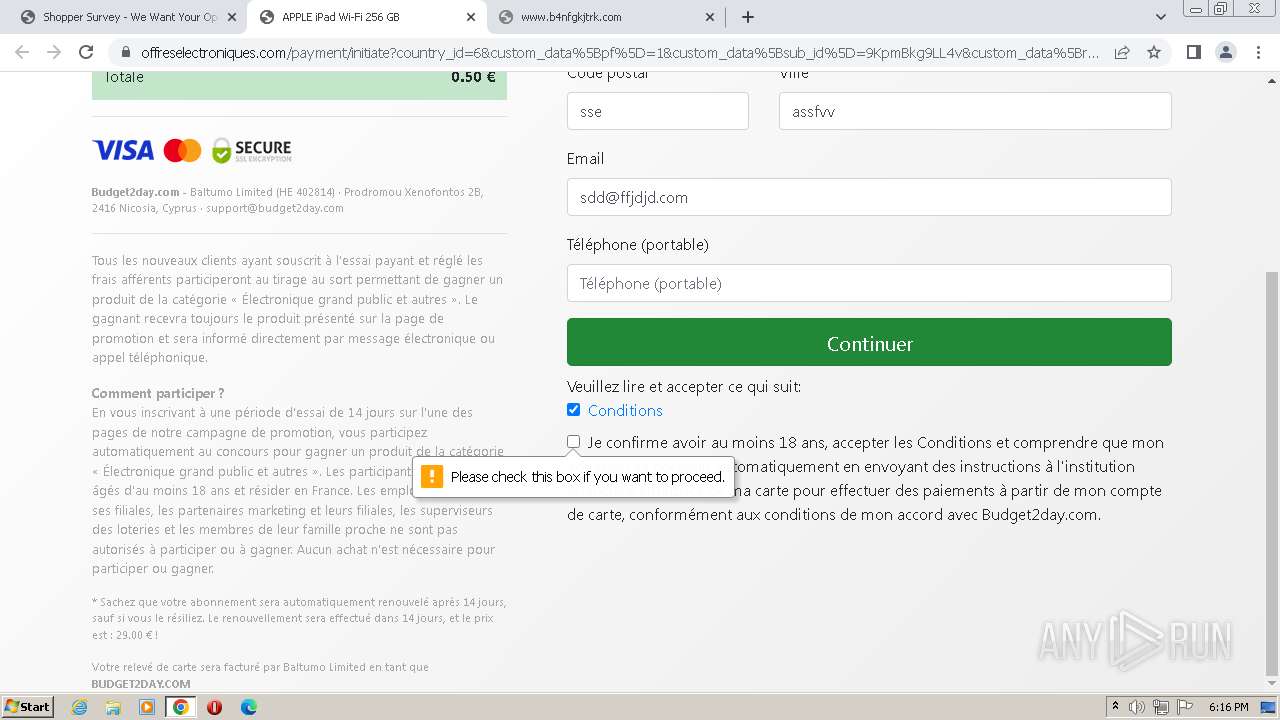Click the Secure SSL encryption badge

click(252, 150)
